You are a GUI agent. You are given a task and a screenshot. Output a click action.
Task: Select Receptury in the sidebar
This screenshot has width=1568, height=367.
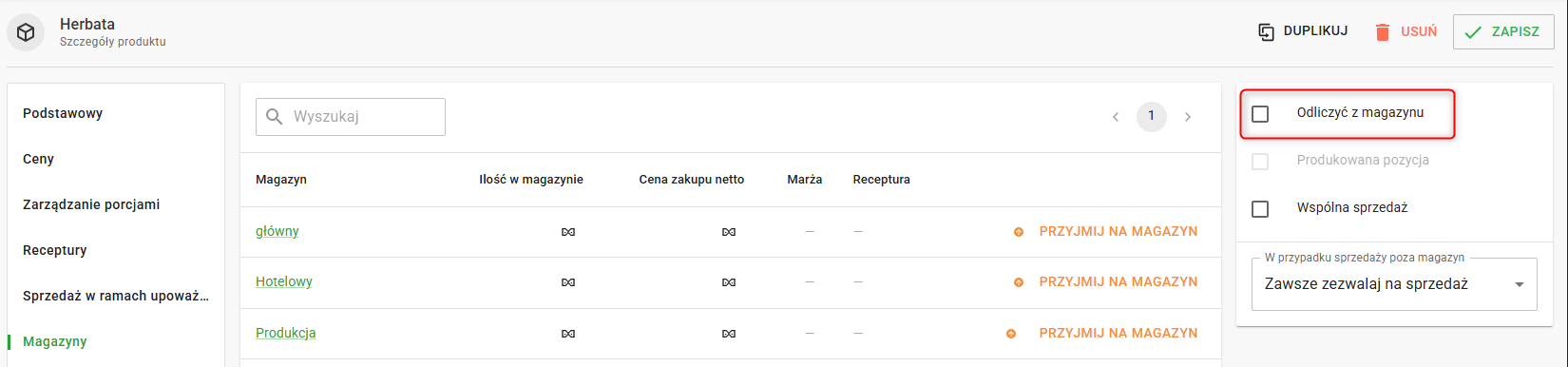pyautogui.click(x=54, y=250)
